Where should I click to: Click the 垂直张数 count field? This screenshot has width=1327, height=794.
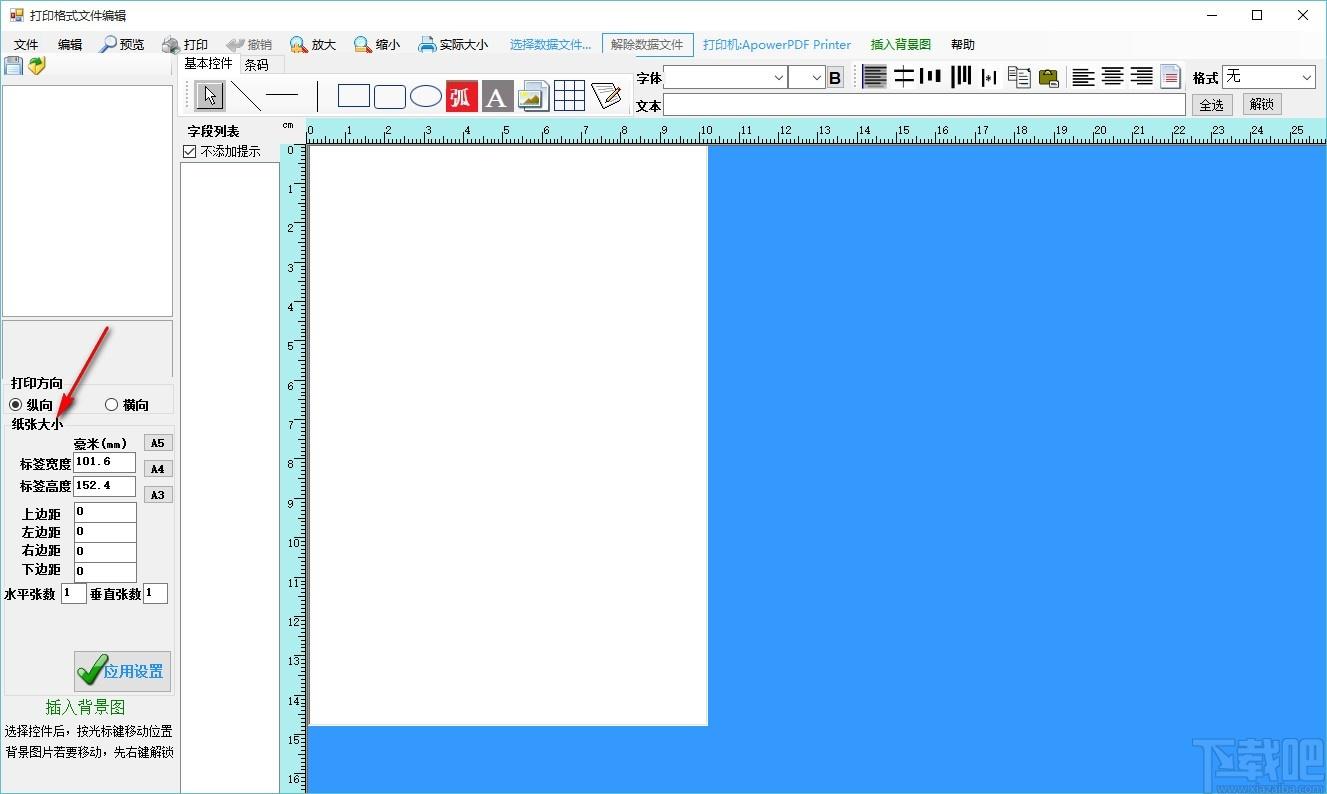[x=155, y=594]
